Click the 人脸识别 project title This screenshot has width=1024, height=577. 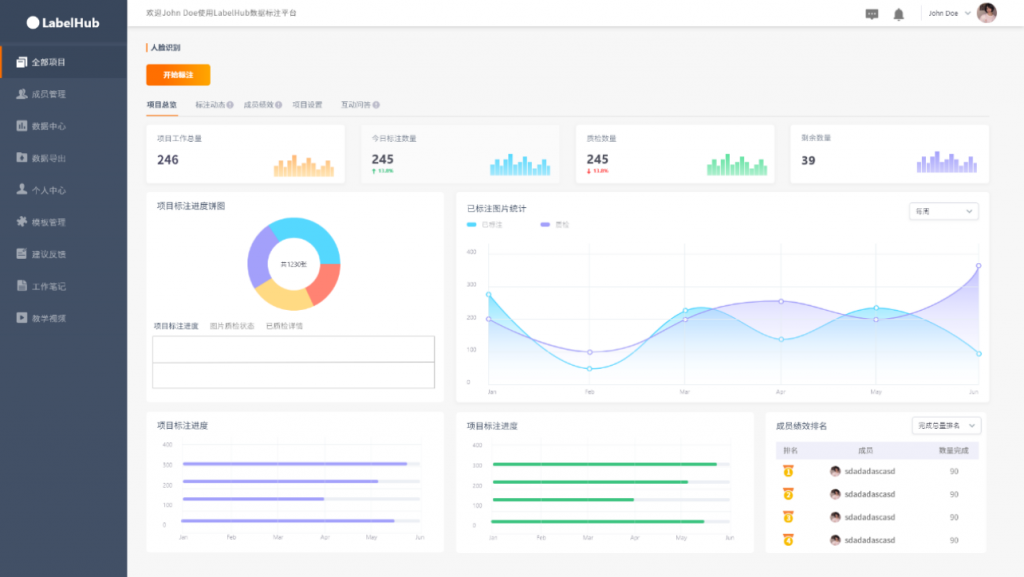coord(166,48)
